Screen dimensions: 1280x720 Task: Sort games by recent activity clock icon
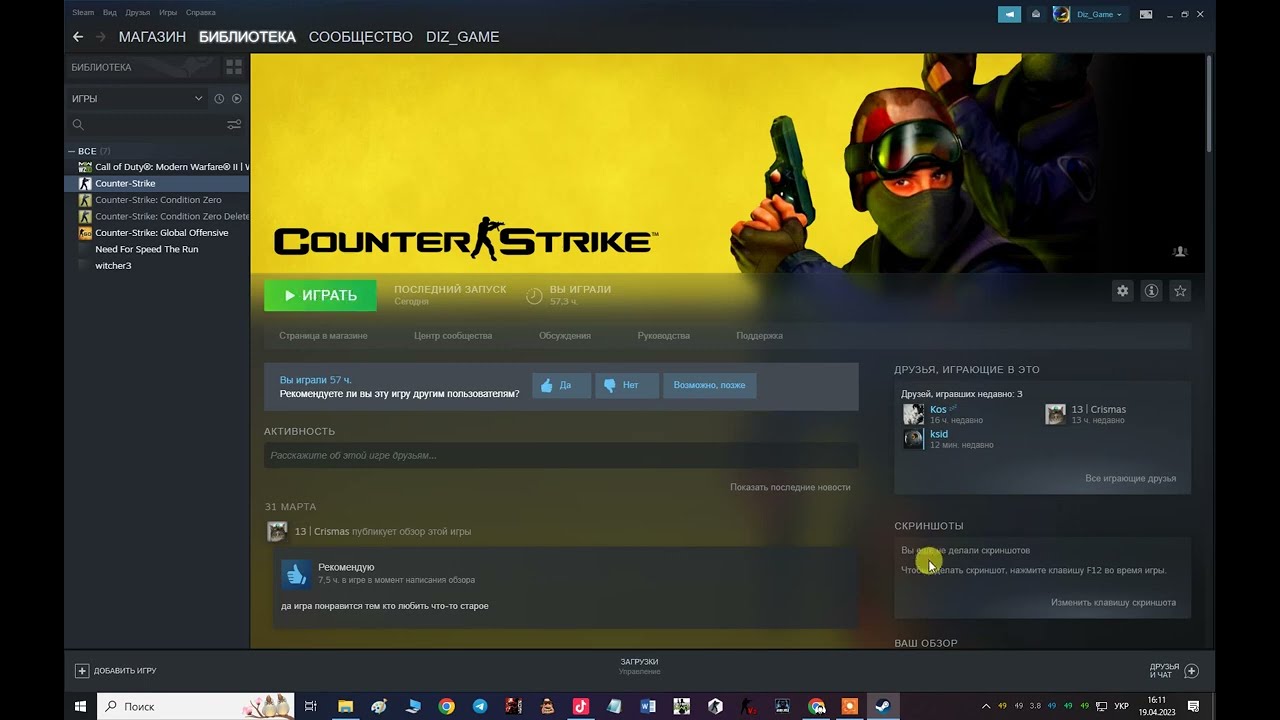coord(219,98)
